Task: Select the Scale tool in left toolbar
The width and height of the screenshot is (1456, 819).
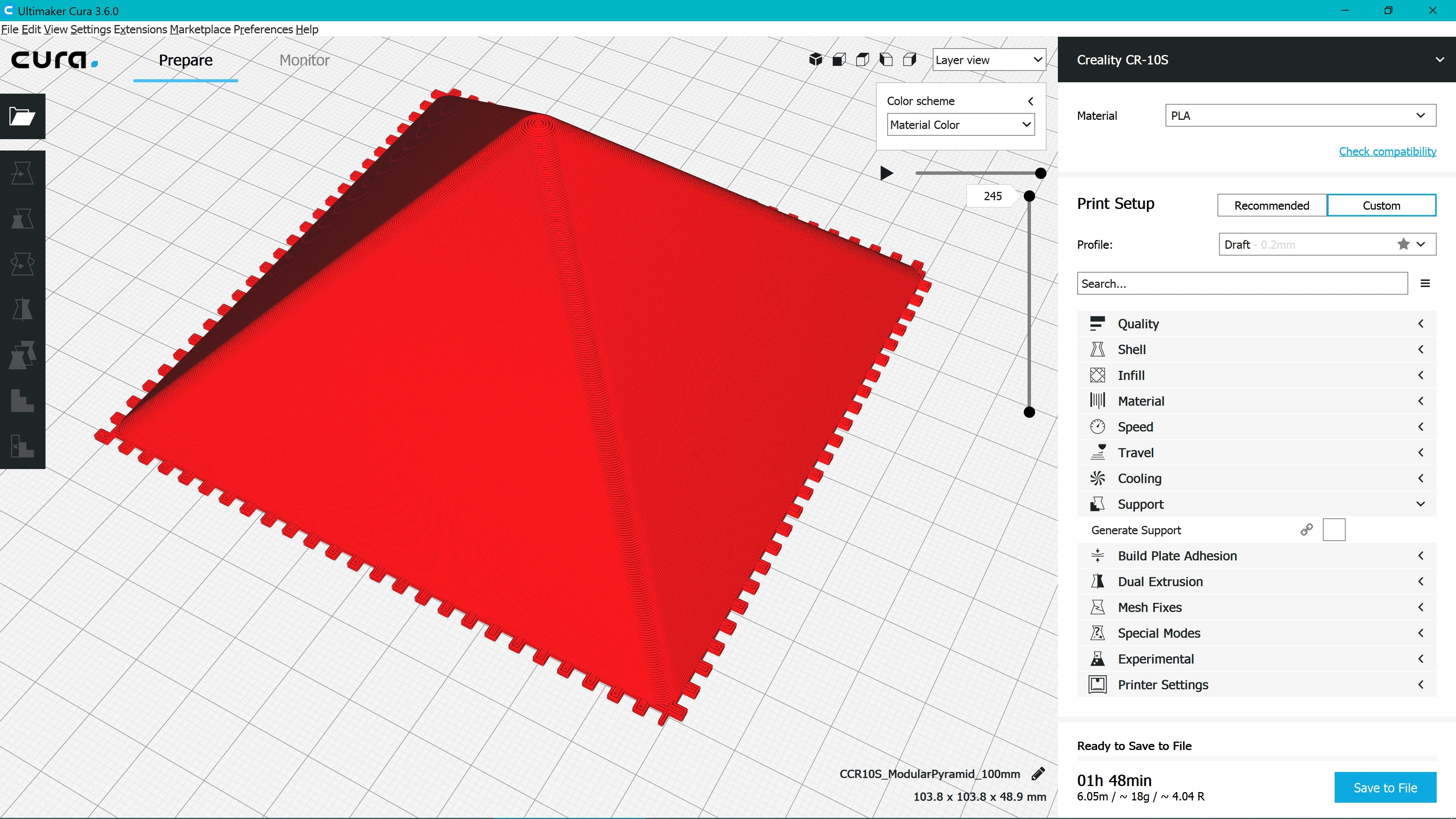Action: point(23,219)
